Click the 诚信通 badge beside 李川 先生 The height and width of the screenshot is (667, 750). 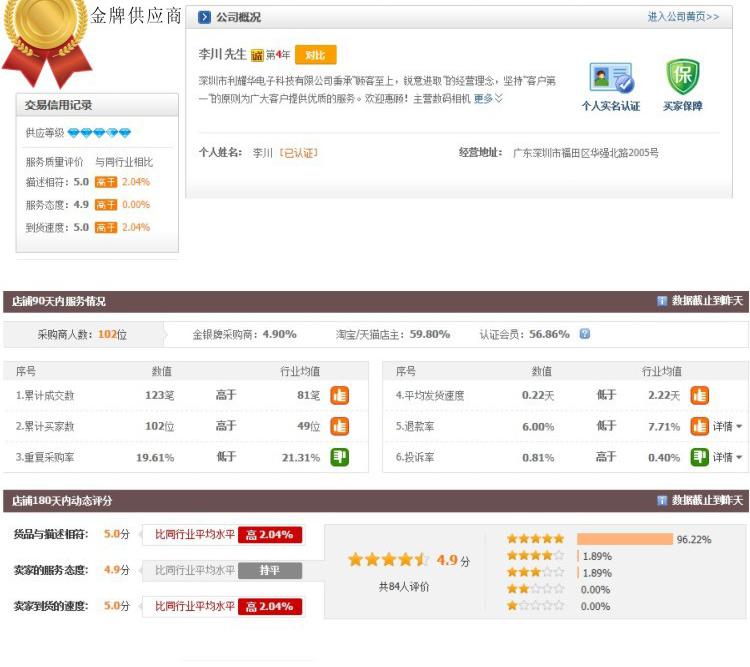point(257,56)
